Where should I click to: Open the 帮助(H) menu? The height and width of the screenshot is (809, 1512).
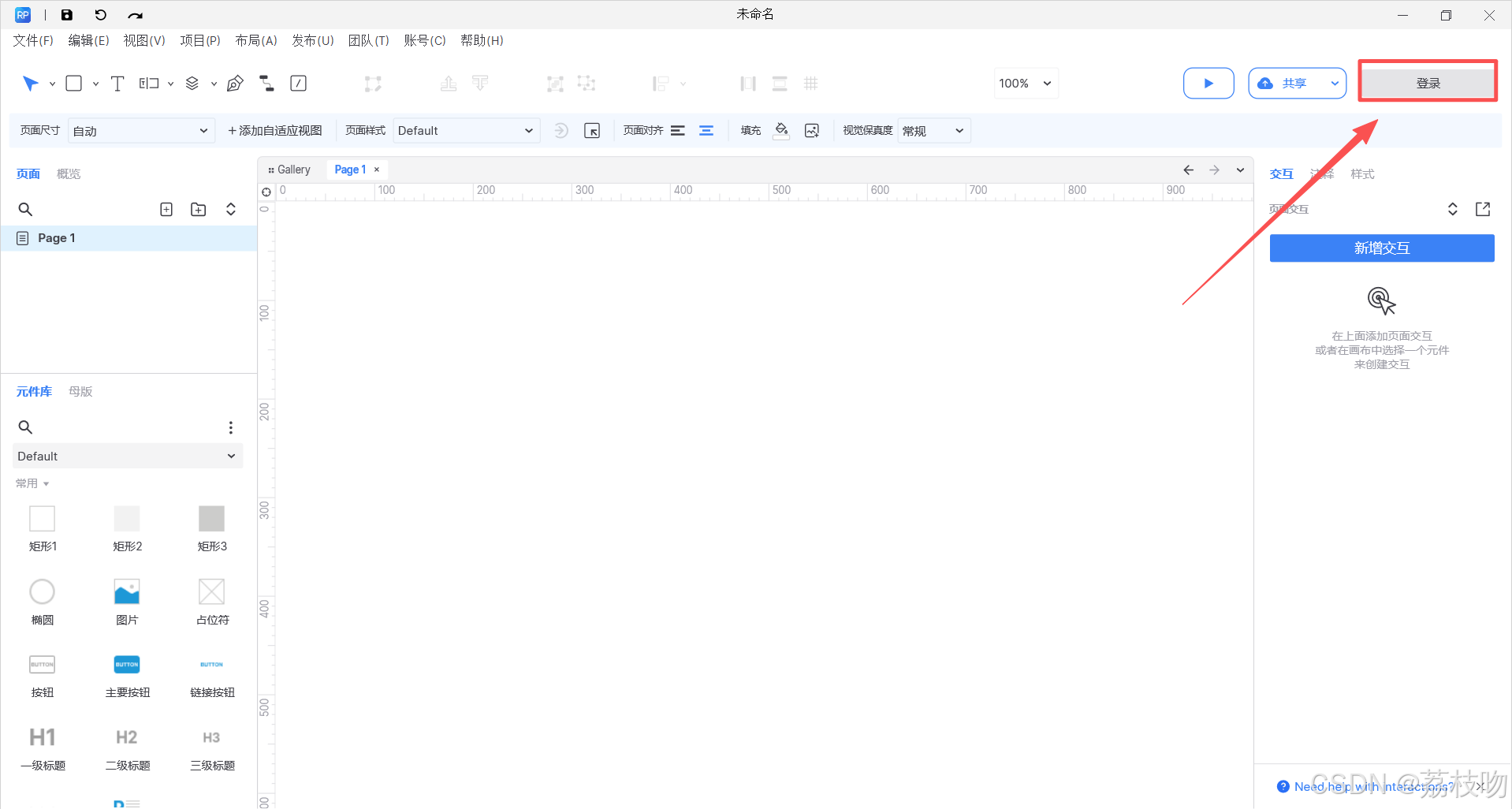tap(482, 40)
